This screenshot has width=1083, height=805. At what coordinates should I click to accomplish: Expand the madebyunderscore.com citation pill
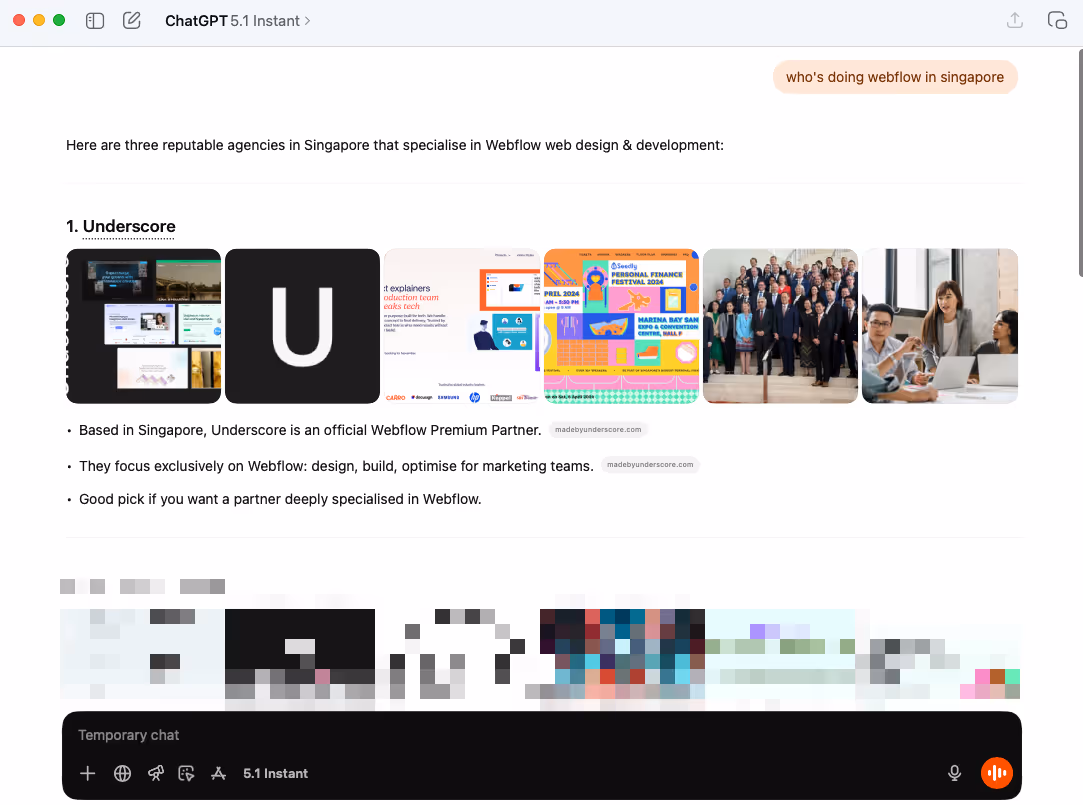coord(597,429)
